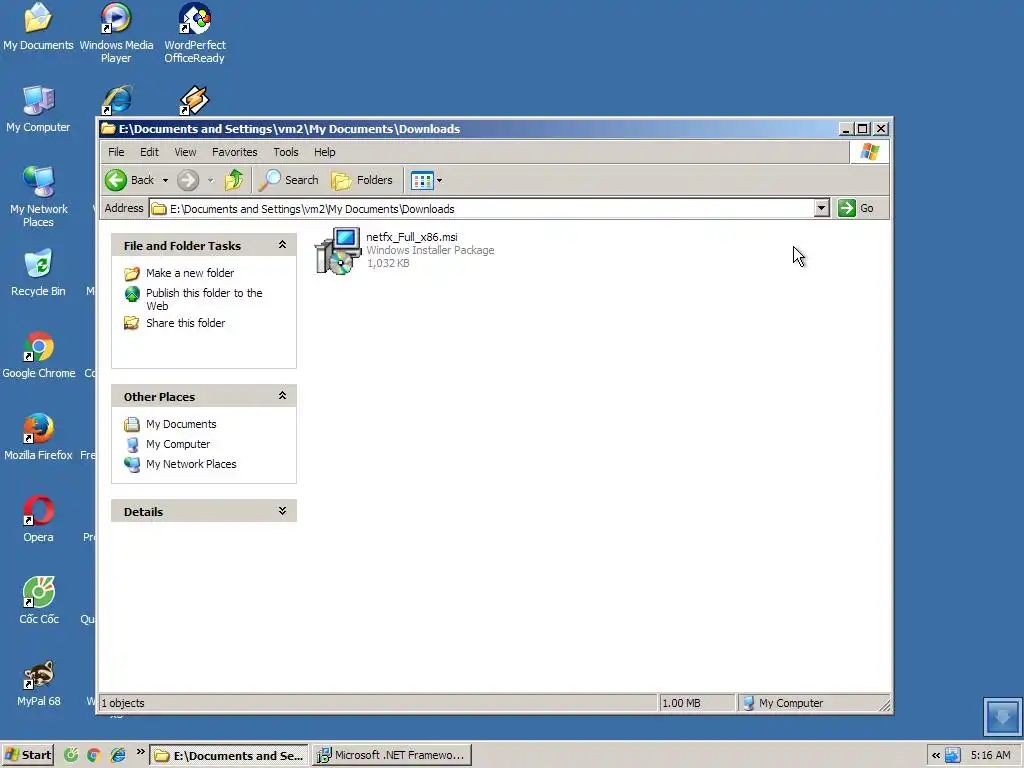The width and height of the screenshot is (1024, 768).
Task: Click the green Go button
Action: coord(856,208)
